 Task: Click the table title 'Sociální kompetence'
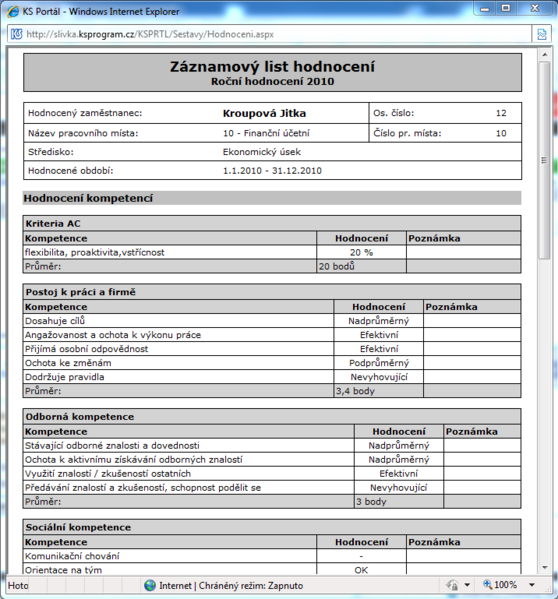pos(78,528)
